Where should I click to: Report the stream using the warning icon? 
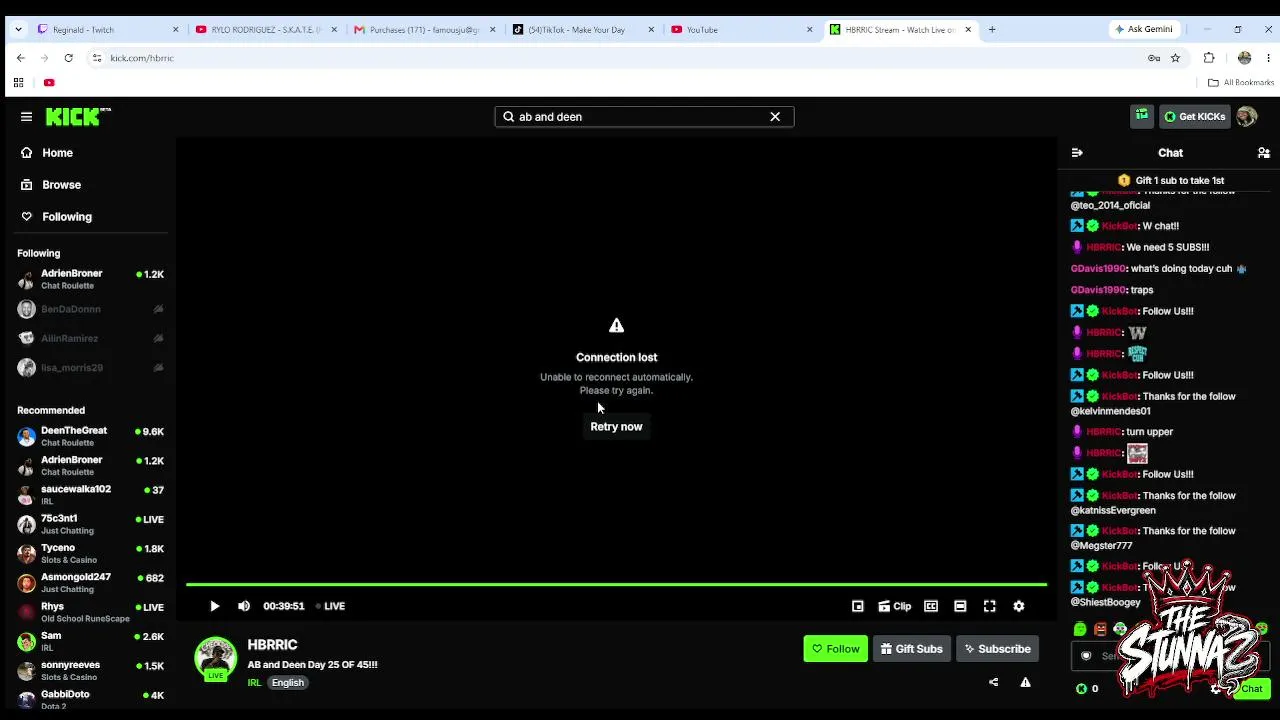click(x=1025, y=682)
